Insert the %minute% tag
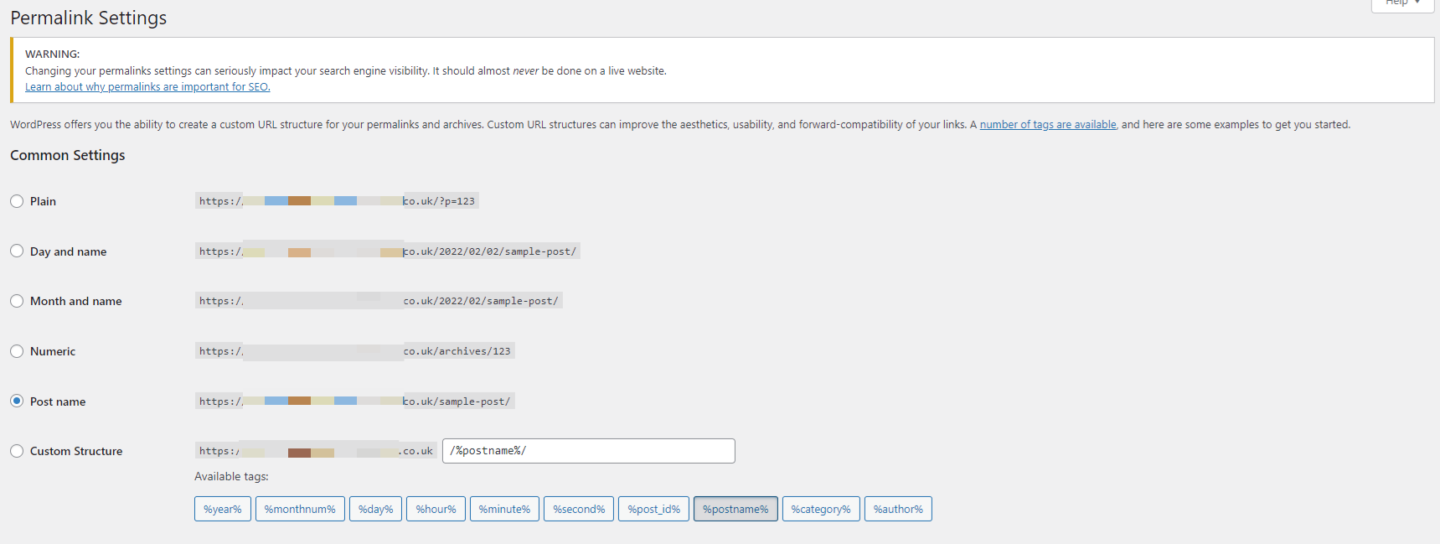This screenshot has width=1440, height=544. [504, 509]
